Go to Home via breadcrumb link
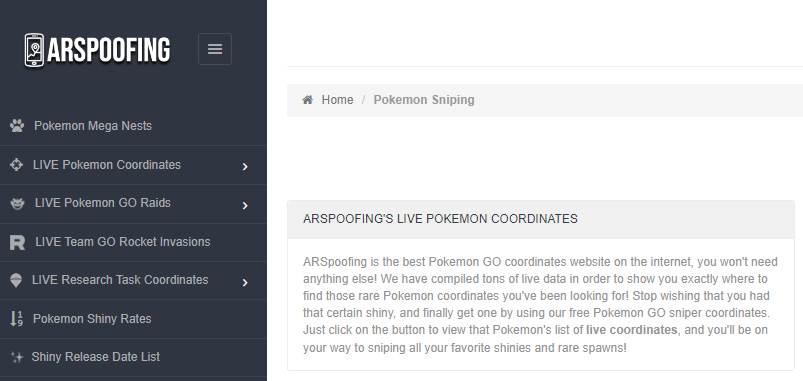This screenshot has width=803, height=381. tap(337, 100)
